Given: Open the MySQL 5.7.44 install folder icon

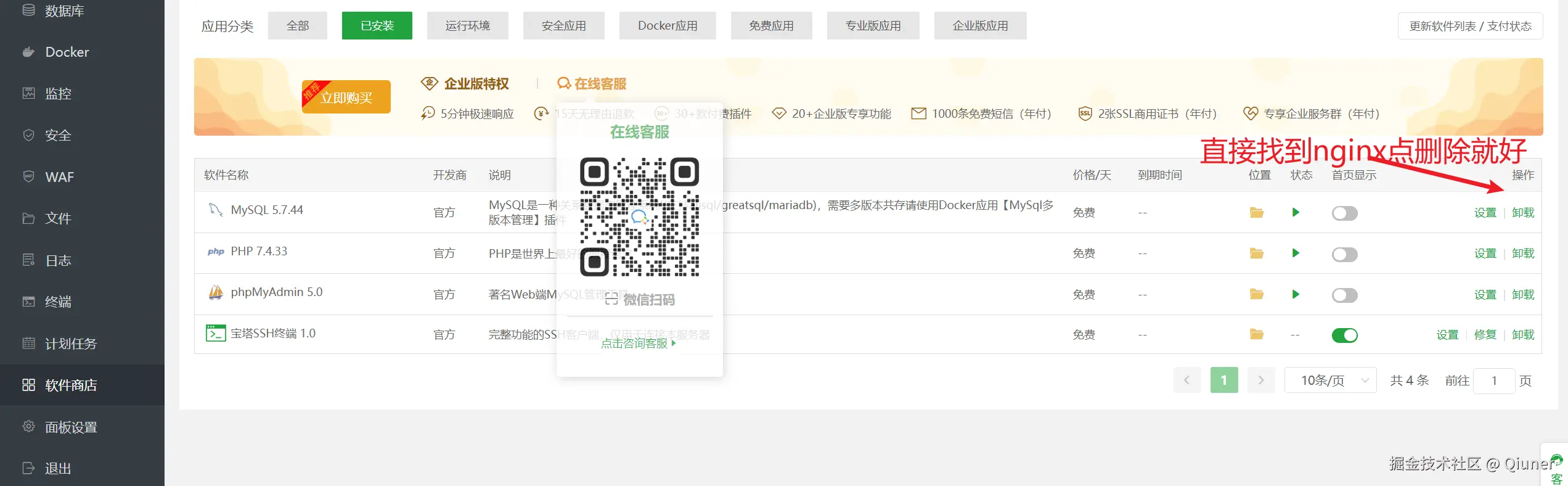Looking at the screenshot, I should tap(1257, 213).
